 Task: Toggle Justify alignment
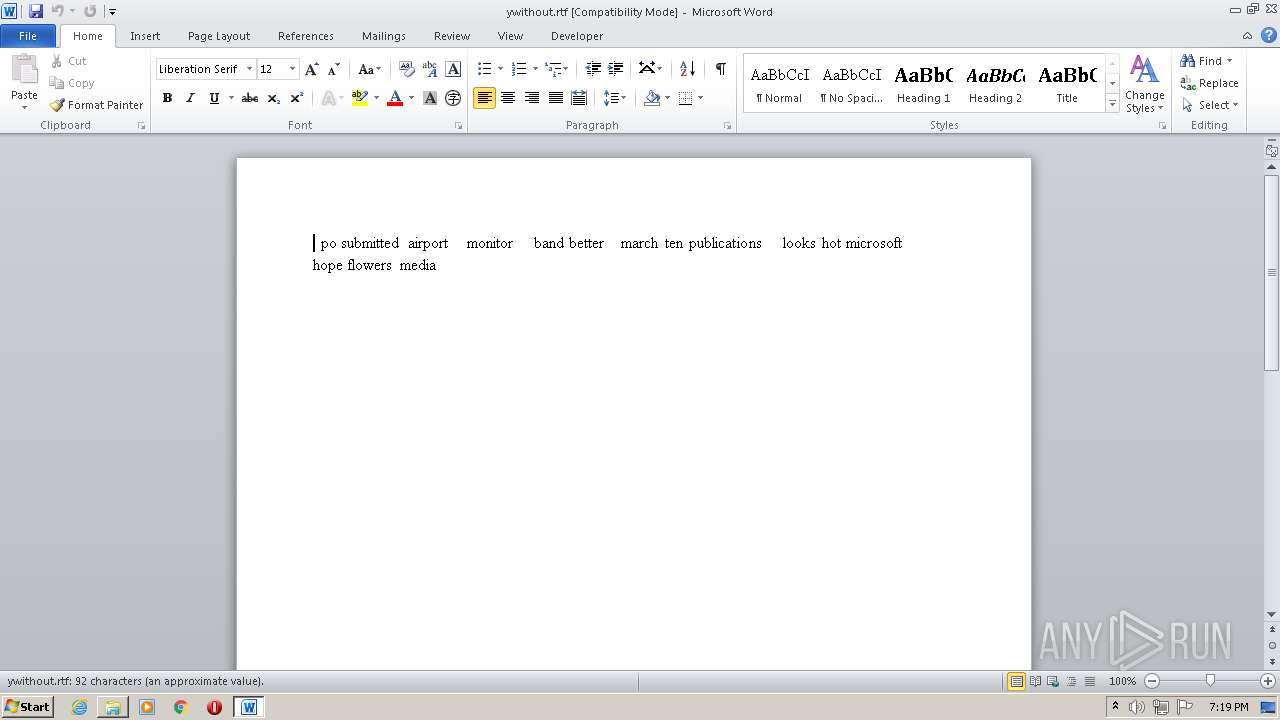[x=555, y=98]
